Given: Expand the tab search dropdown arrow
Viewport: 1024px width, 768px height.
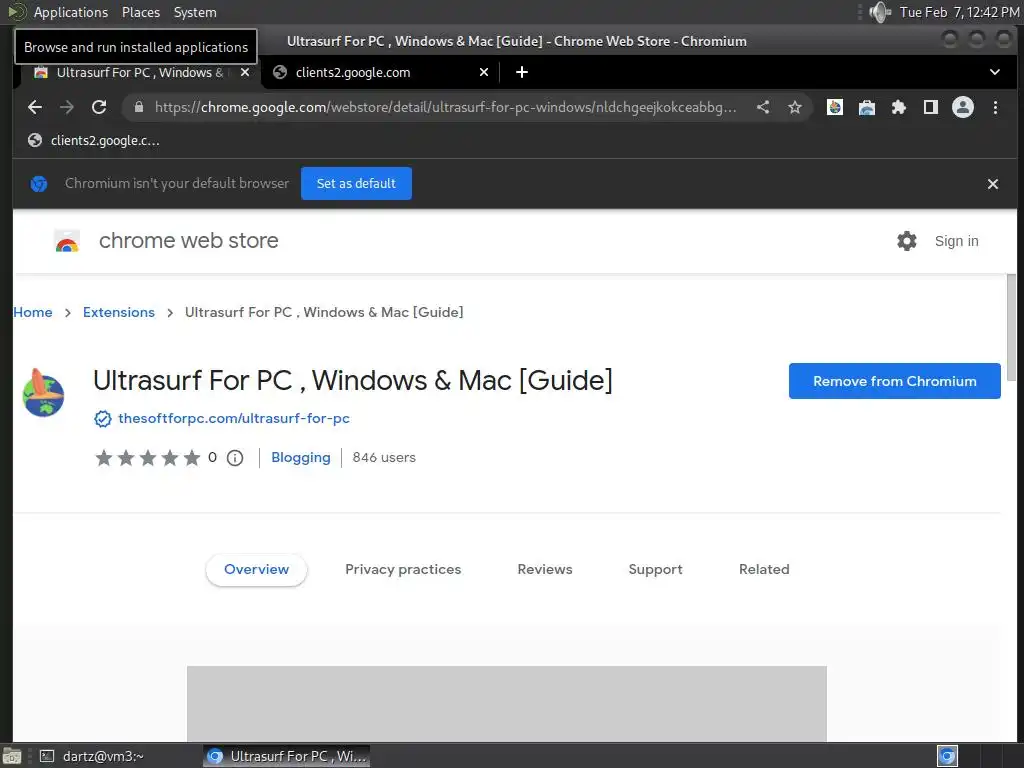Looking at the screenshot, I should (995, 72).
